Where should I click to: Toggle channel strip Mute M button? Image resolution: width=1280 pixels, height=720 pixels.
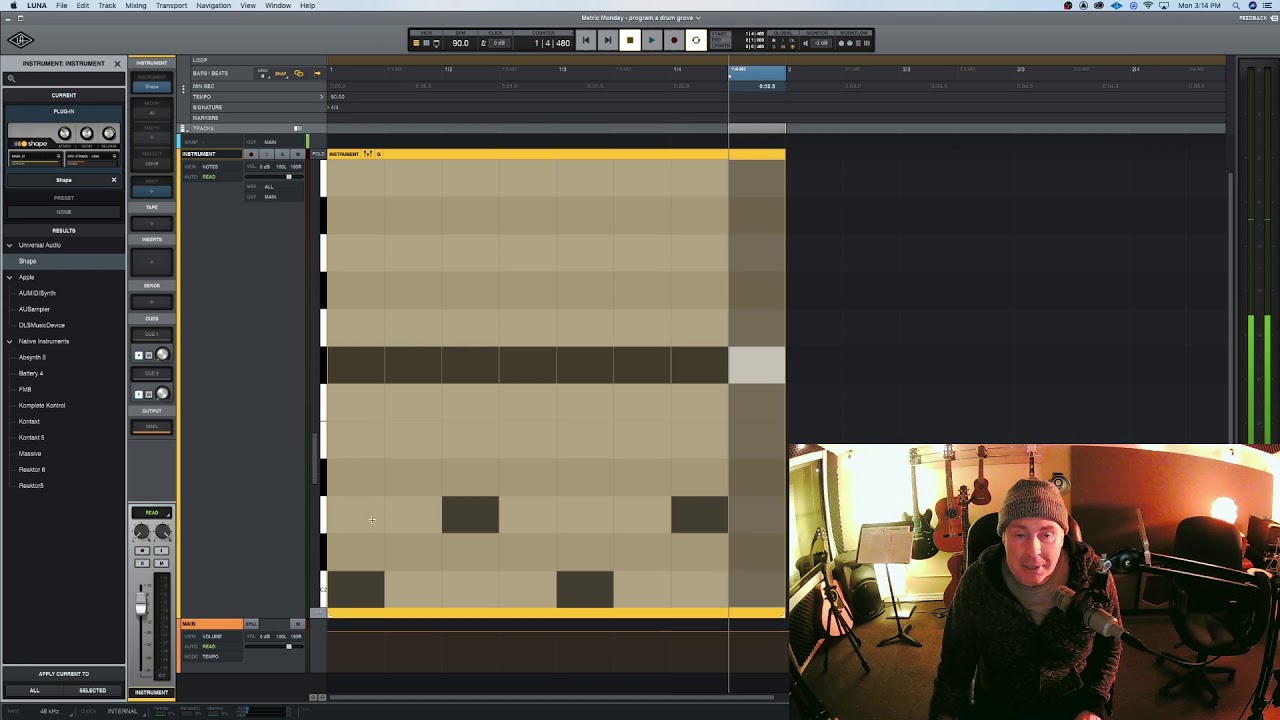coord(161,563)
